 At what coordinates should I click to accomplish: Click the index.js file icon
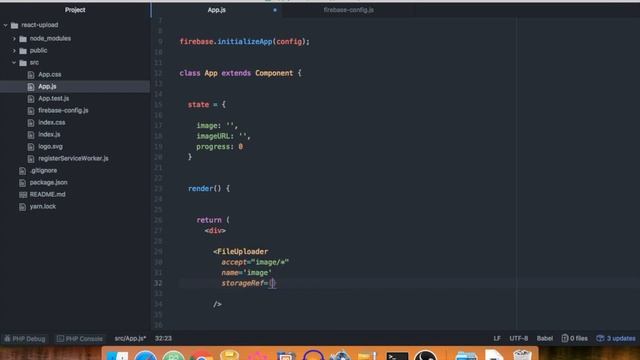31,135
